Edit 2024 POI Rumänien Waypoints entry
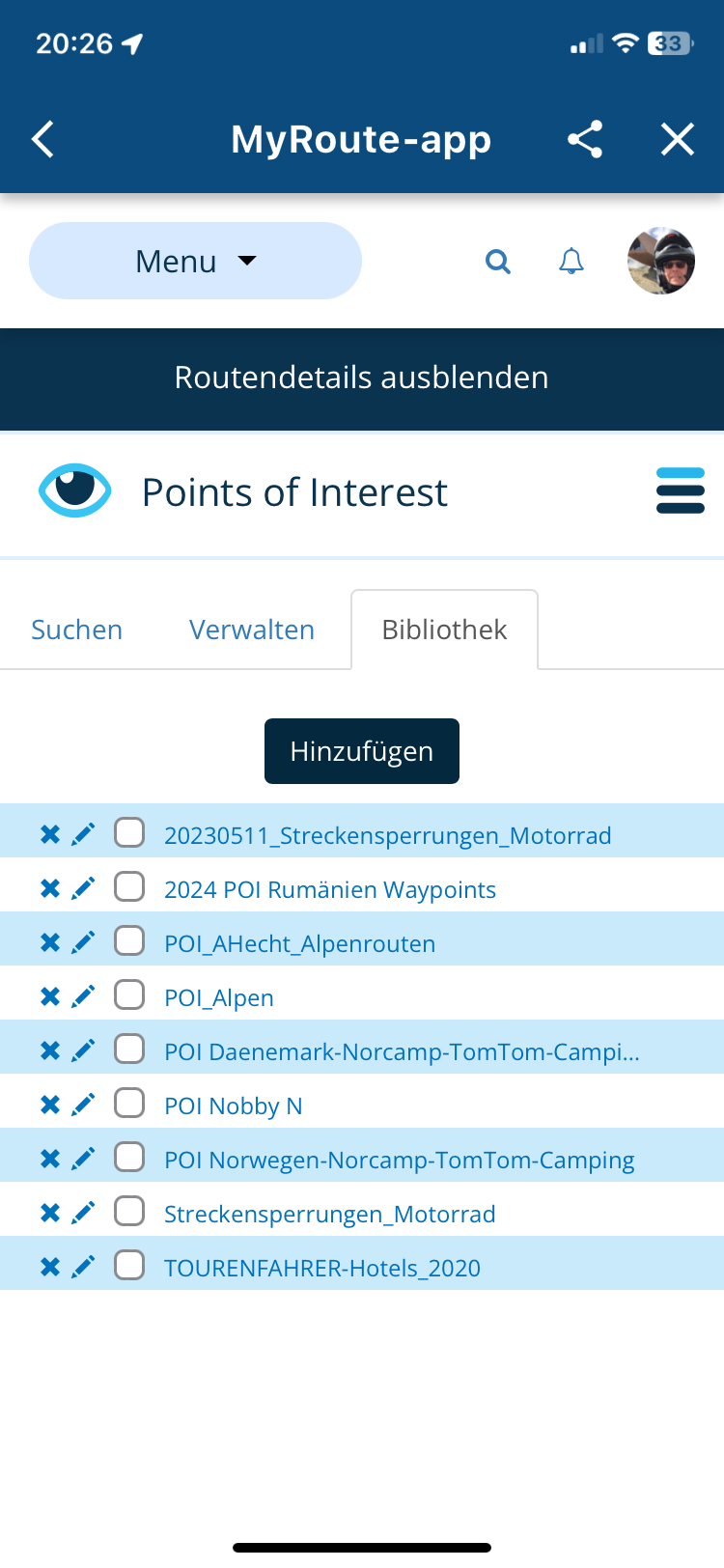 point(84,888)
